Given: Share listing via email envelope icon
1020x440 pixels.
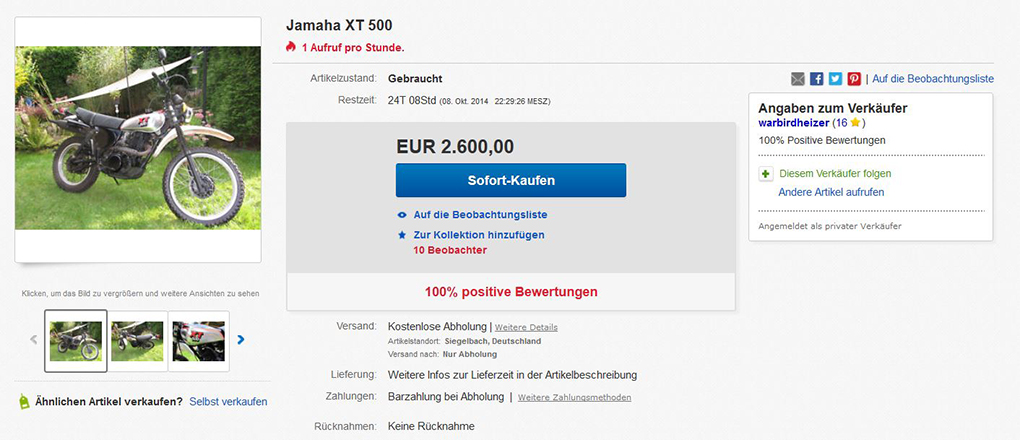Looking at the screenshot, I should pyautogui.click(x=798, y=78).
